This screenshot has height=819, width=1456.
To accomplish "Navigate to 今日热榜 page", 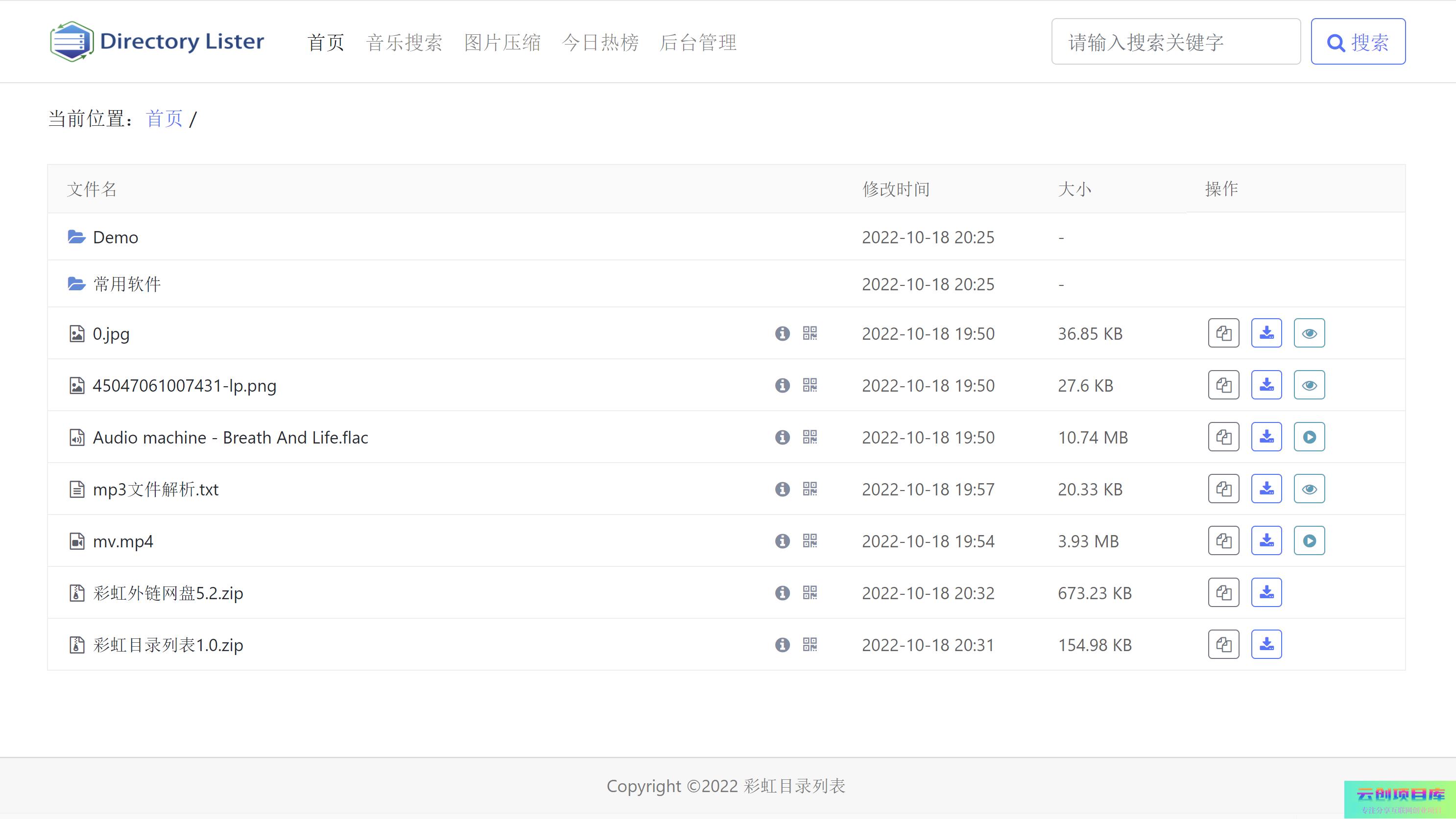I will 600,43.
